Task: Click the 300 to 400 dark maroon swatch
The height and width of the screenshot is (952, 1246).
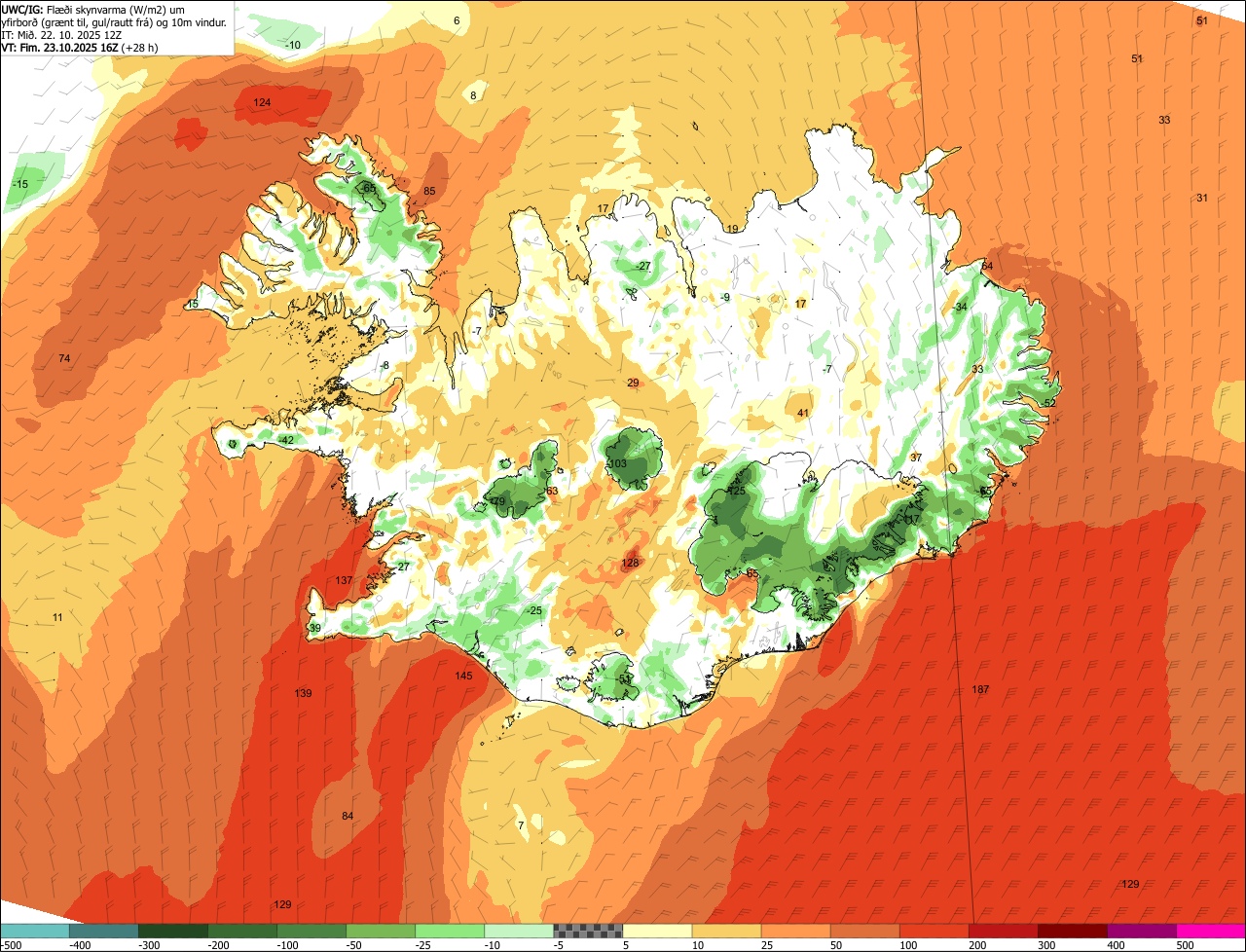Action: coord(1072,931)
